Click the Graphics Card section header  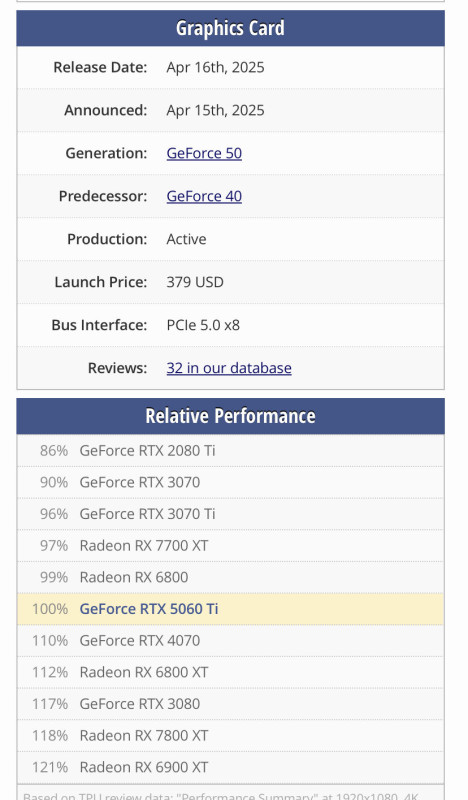(231, 28)
